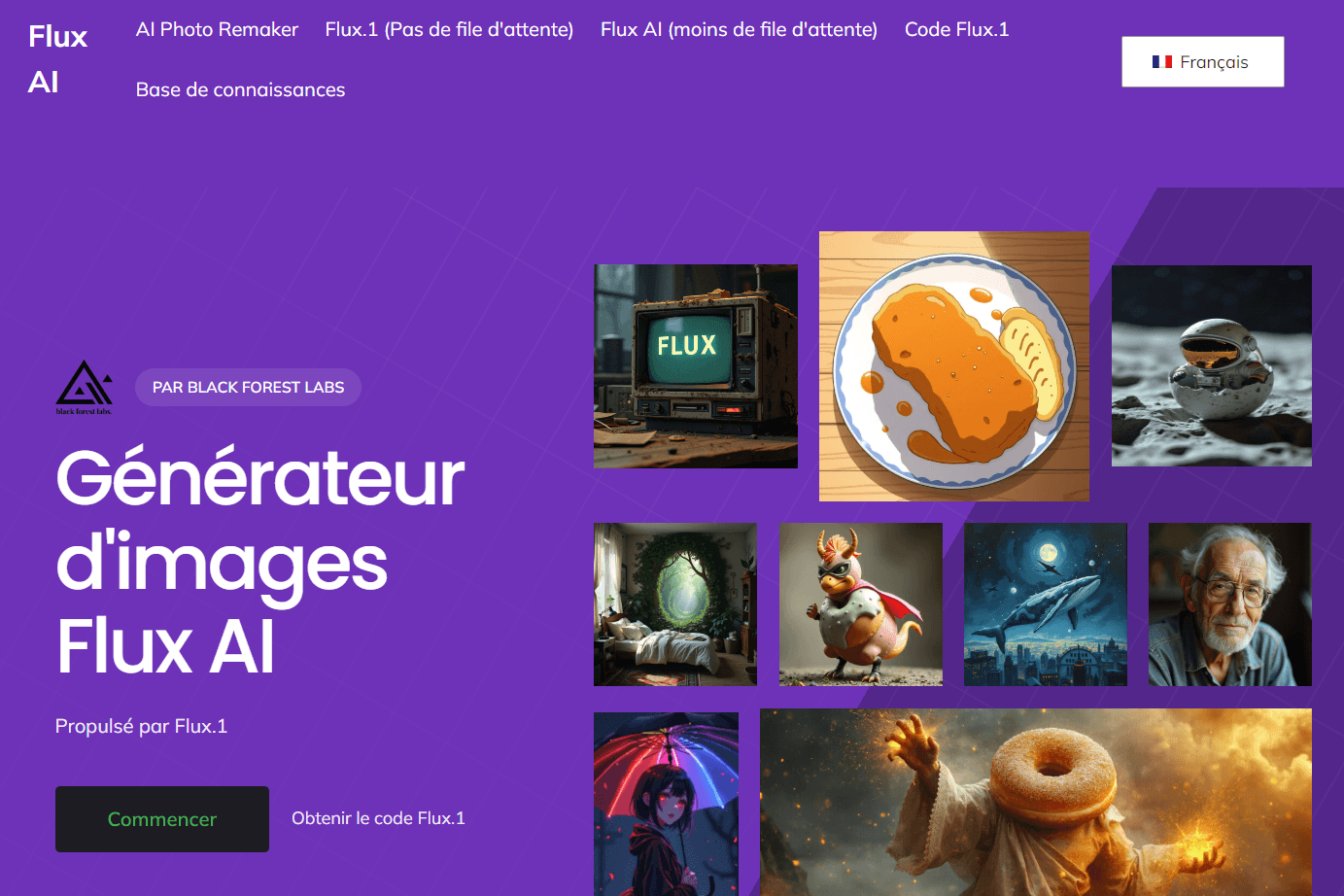Open the elderly man portrait image

tap(1230, 604)
